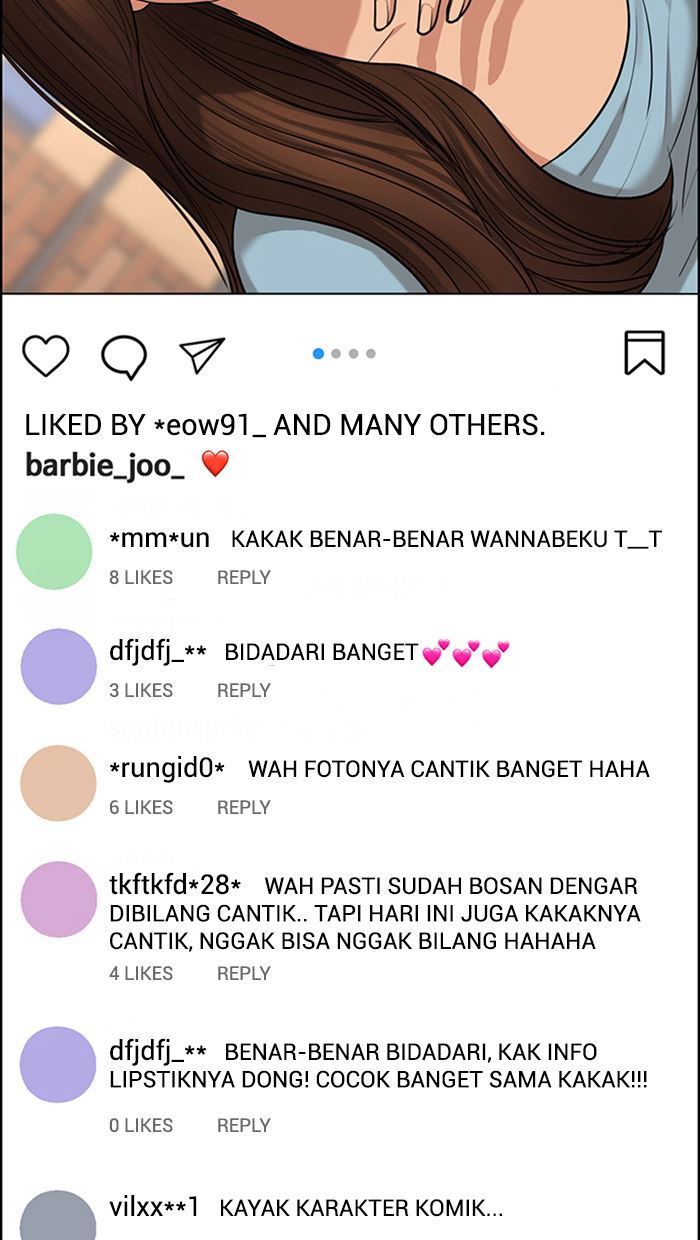Open the post photo image
The height and width of the screenshot is (1240, 700).
[350, 146]
